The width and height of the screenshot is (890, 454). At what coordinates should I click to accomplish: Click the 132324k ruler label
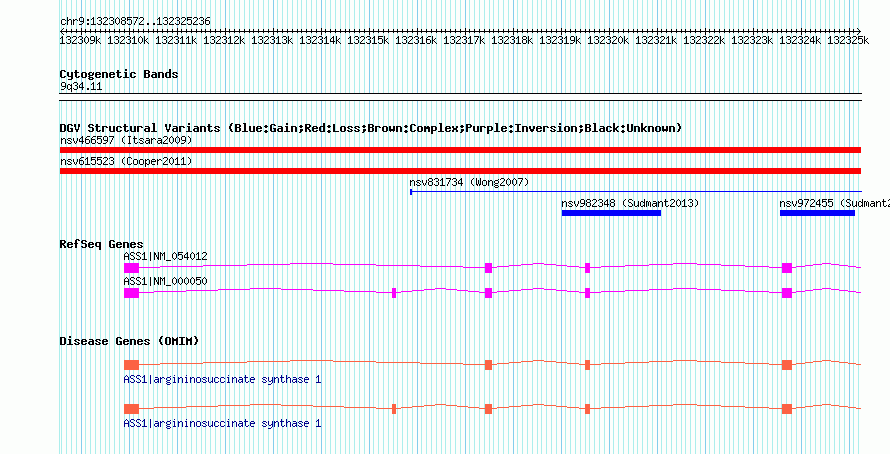point(800,40)
